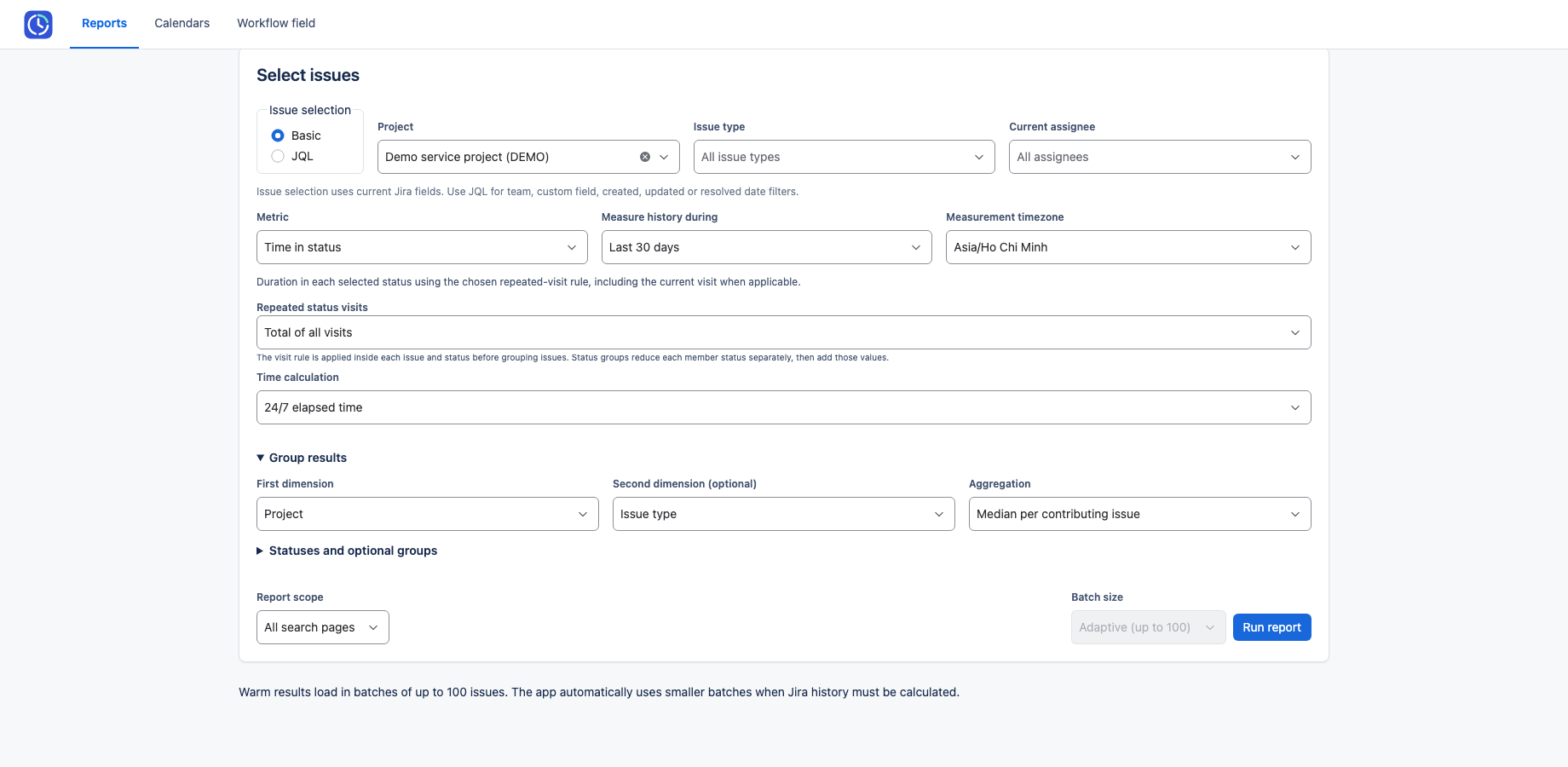Viewport: 1568px width, 767px height.
Task: Go to the Workflow field tab
Action: [x=276, y=23]
